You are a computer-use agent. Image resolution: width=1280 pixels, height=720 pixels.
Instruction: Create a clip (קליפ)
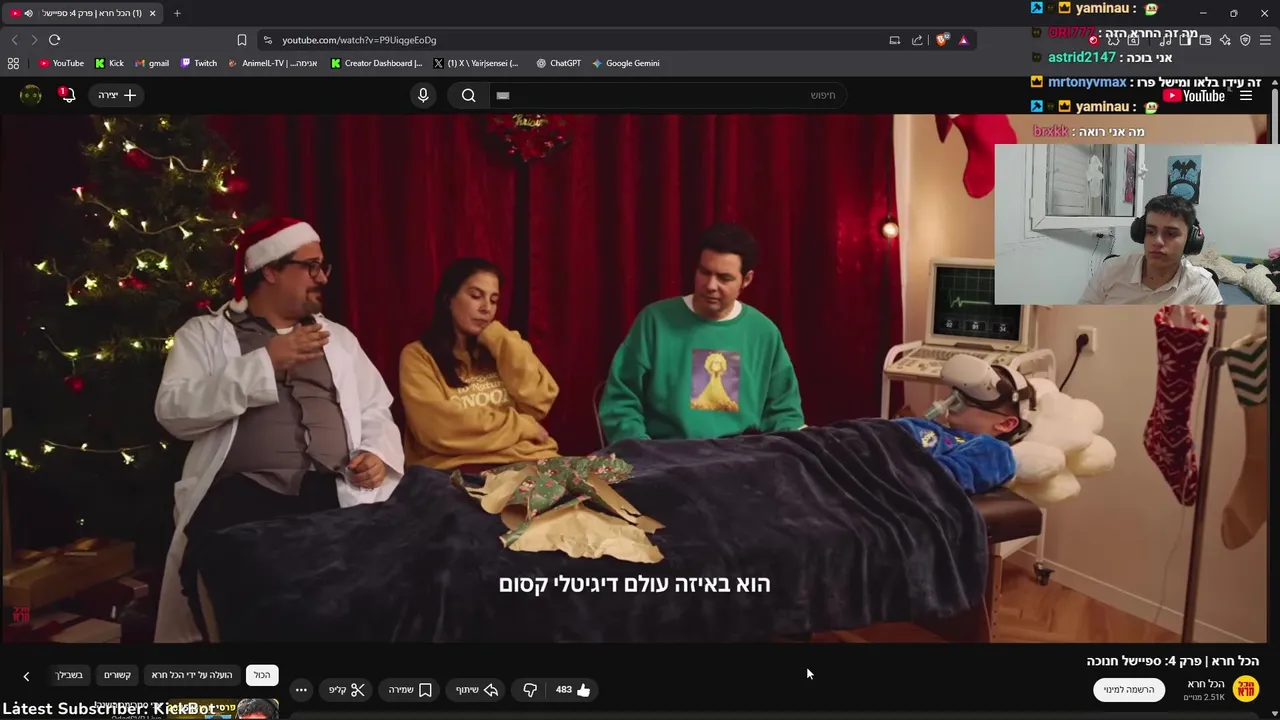[347, 690]
